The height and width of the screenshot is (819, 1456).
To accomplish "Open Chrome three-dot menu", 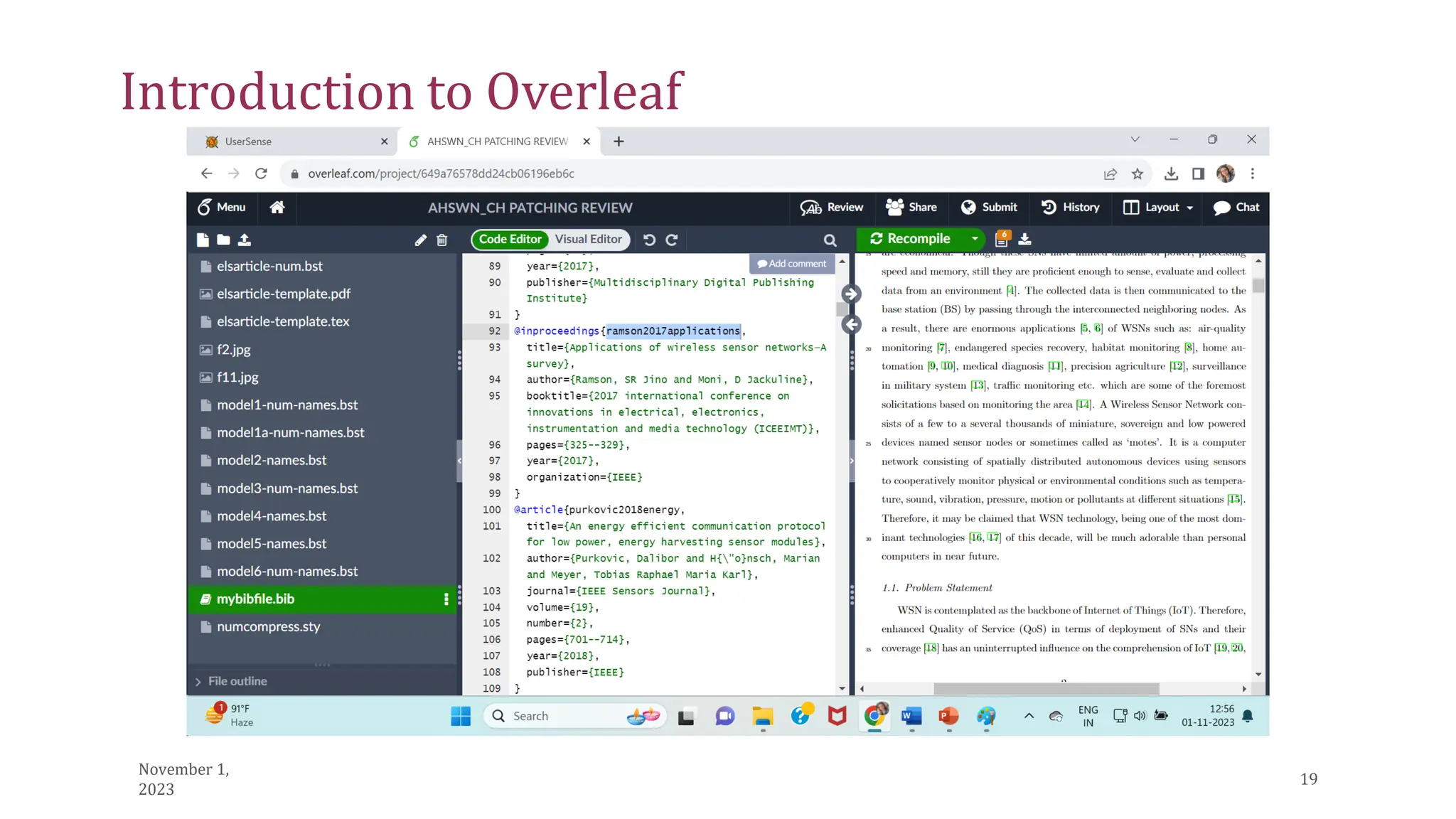I will click(1253, 173).
